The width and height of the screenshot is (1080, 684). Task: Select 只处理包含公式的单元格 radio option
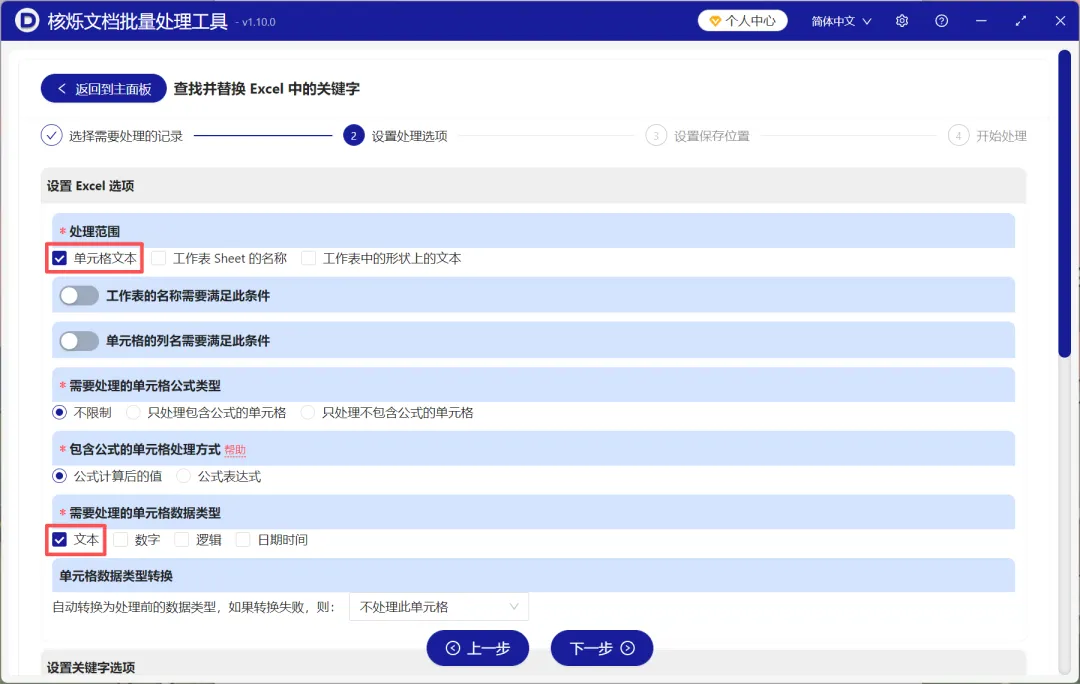click(x=133, y=413)
